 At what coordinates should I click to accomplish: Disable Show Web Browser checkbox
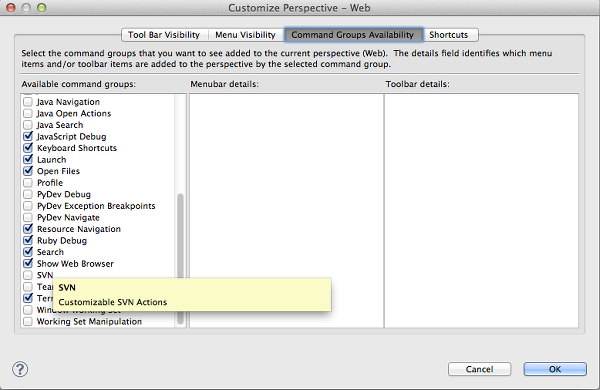pos(28,263)
